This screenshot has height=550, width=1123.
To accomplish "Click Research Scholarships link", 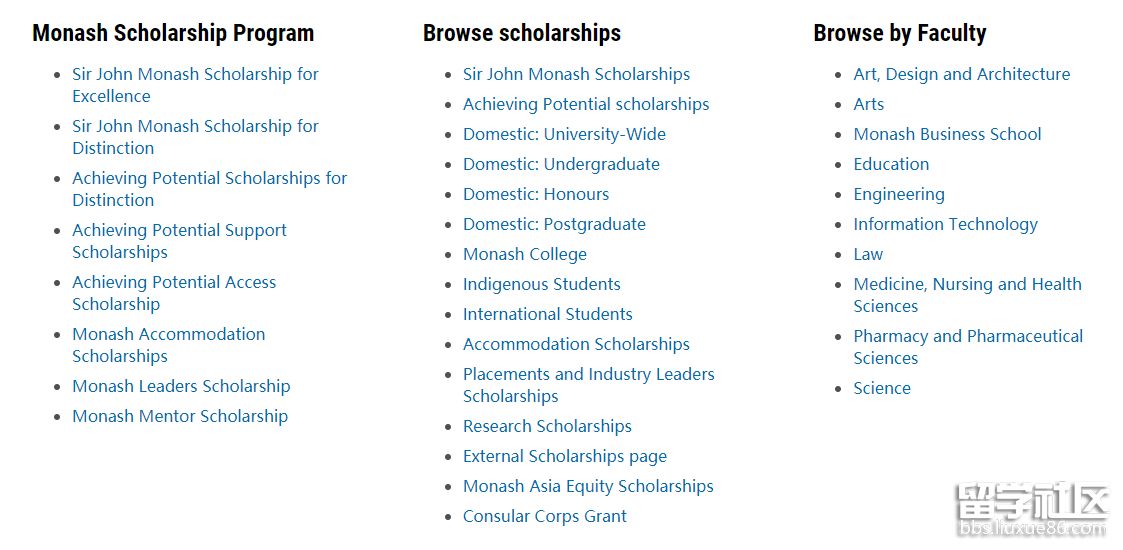I will 547,426.
